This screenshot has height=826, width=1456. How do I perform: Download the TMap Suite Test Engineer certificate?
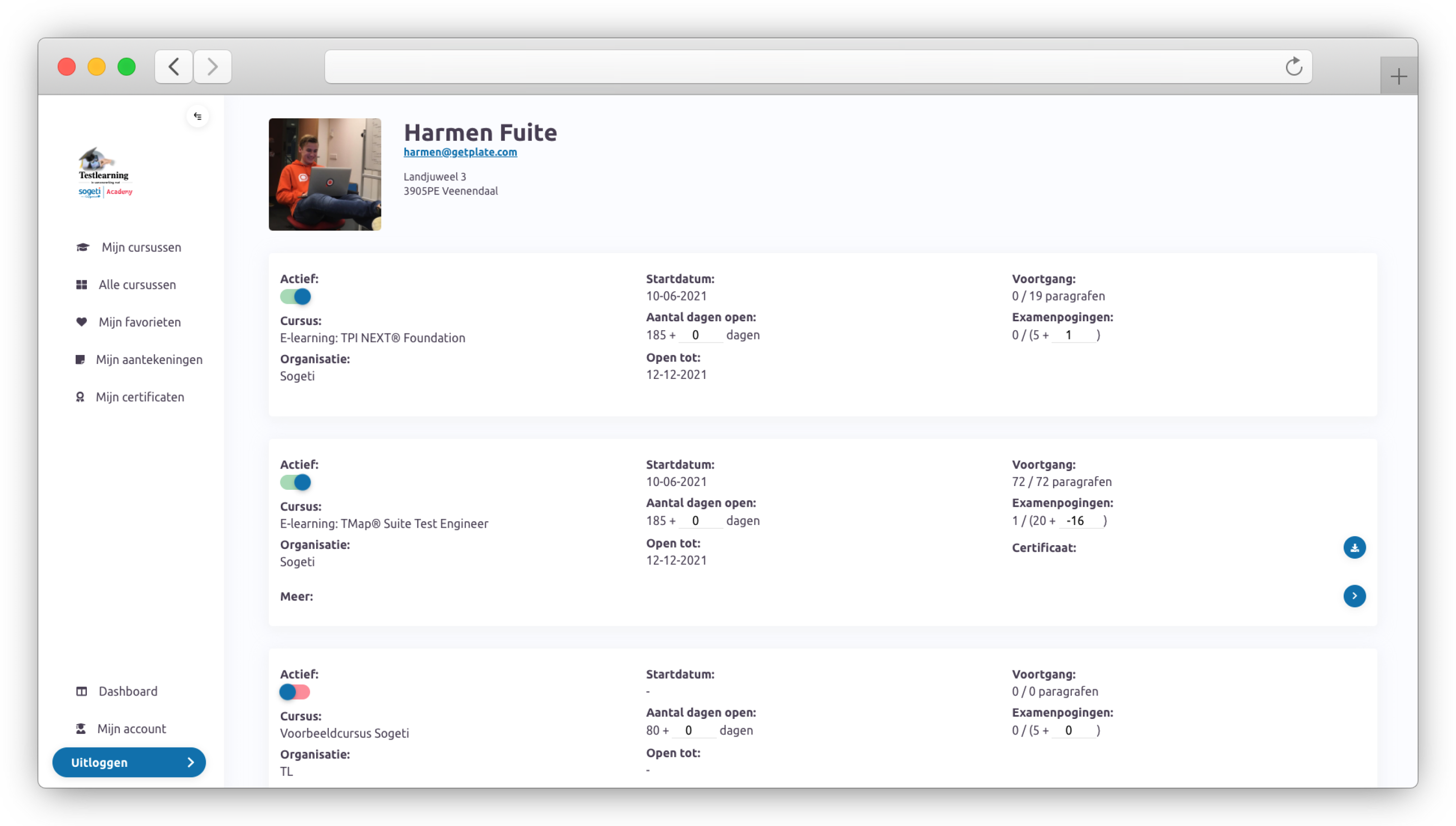[x=1355, y=548]
